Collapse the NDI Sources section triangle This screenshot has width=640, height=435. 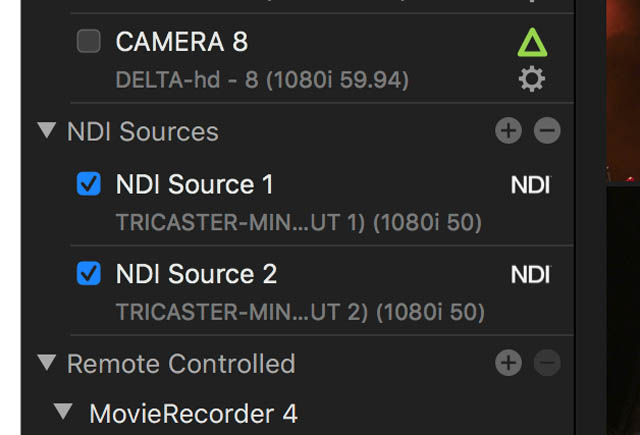47,130
